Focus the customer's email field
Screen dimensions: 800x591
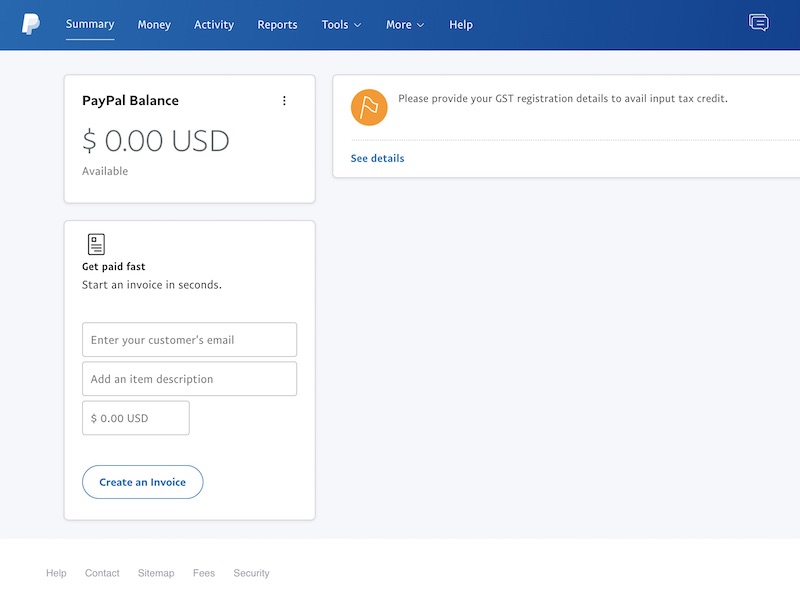[189, 339]
